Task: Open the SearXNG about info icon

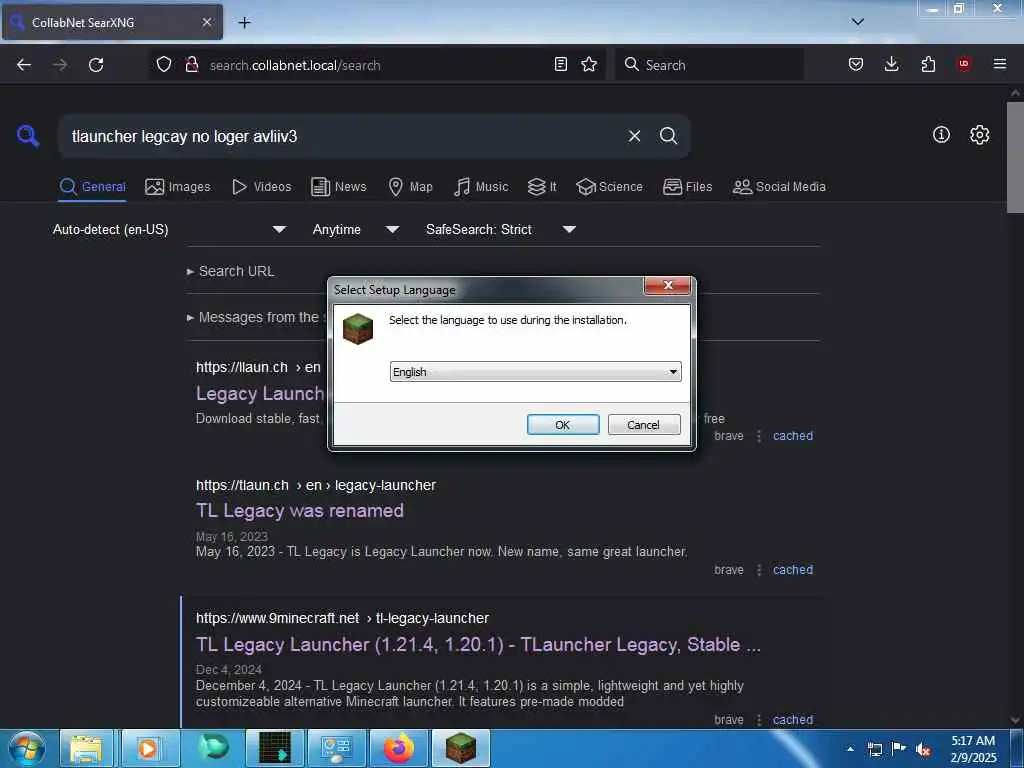Action: (941, 135)
